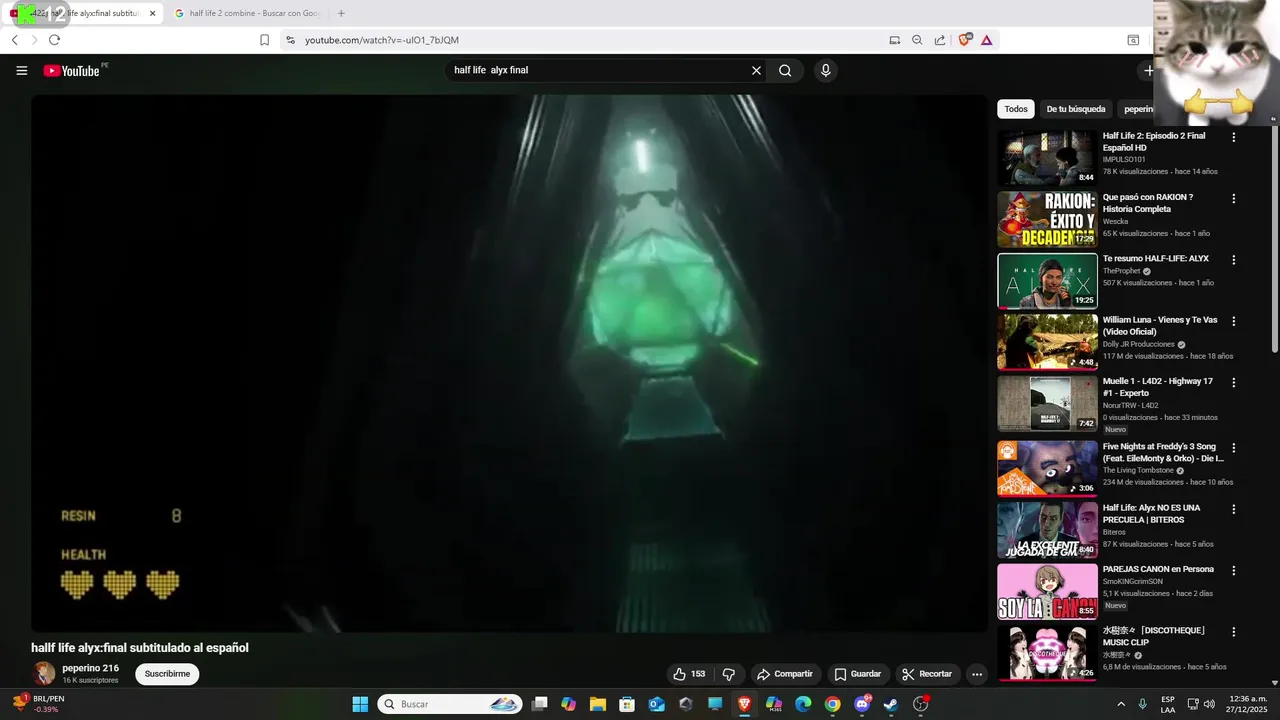The image size is (1280, 720).
Task: Open Steam from the taskbar
Action: coord(890,704)
